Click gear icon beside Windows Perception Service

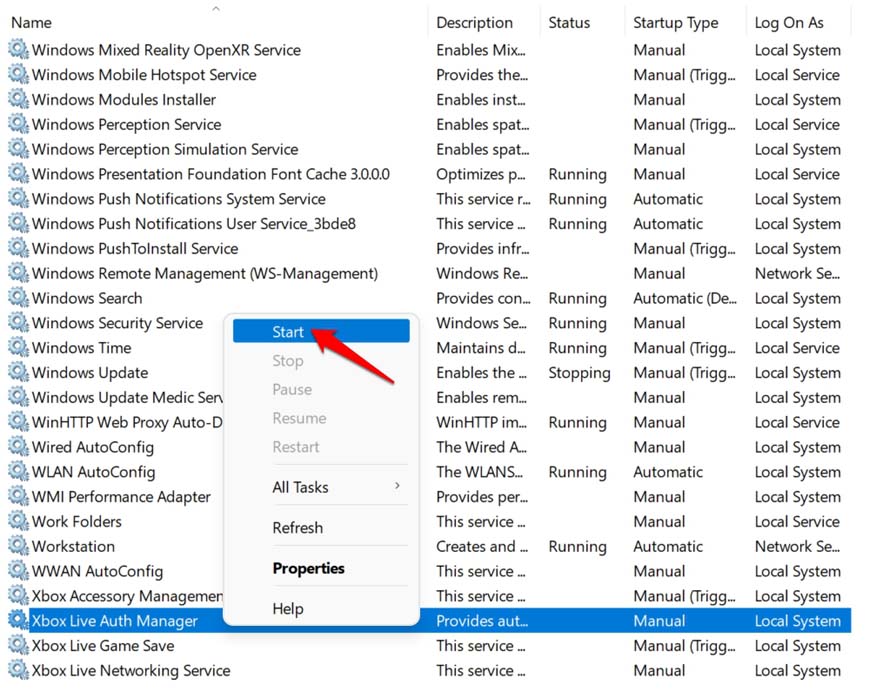point(18,124)
